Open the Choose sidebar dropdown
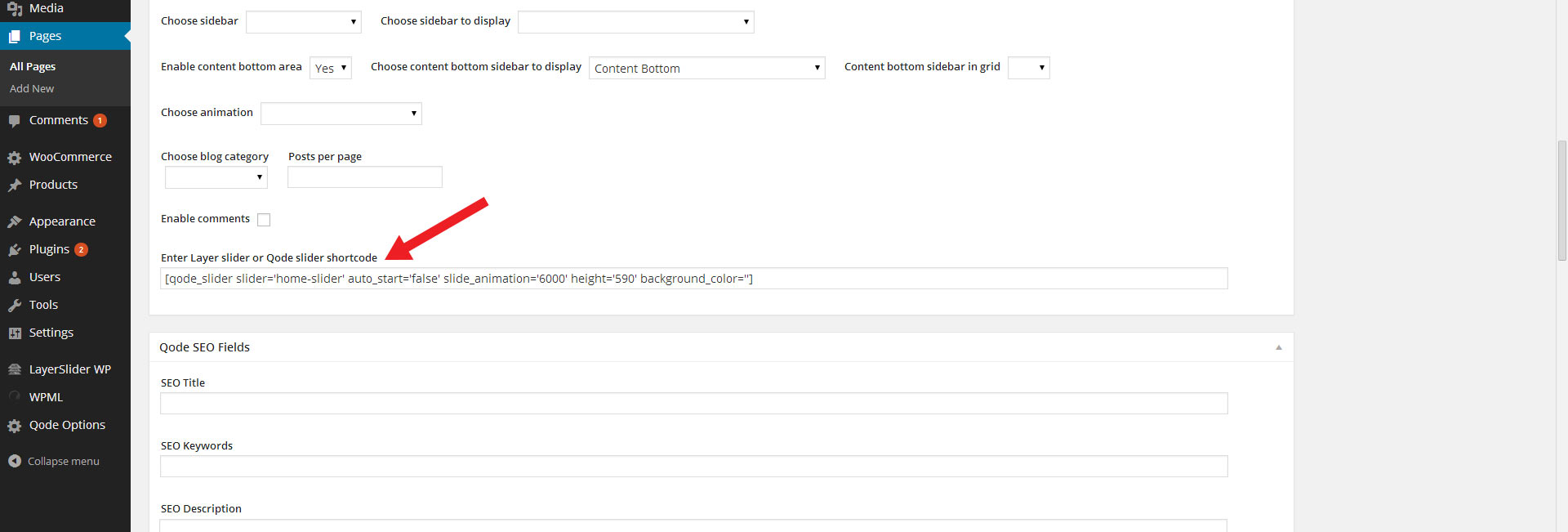This screenshot has height=532, width=1568. tap(303, 22)
